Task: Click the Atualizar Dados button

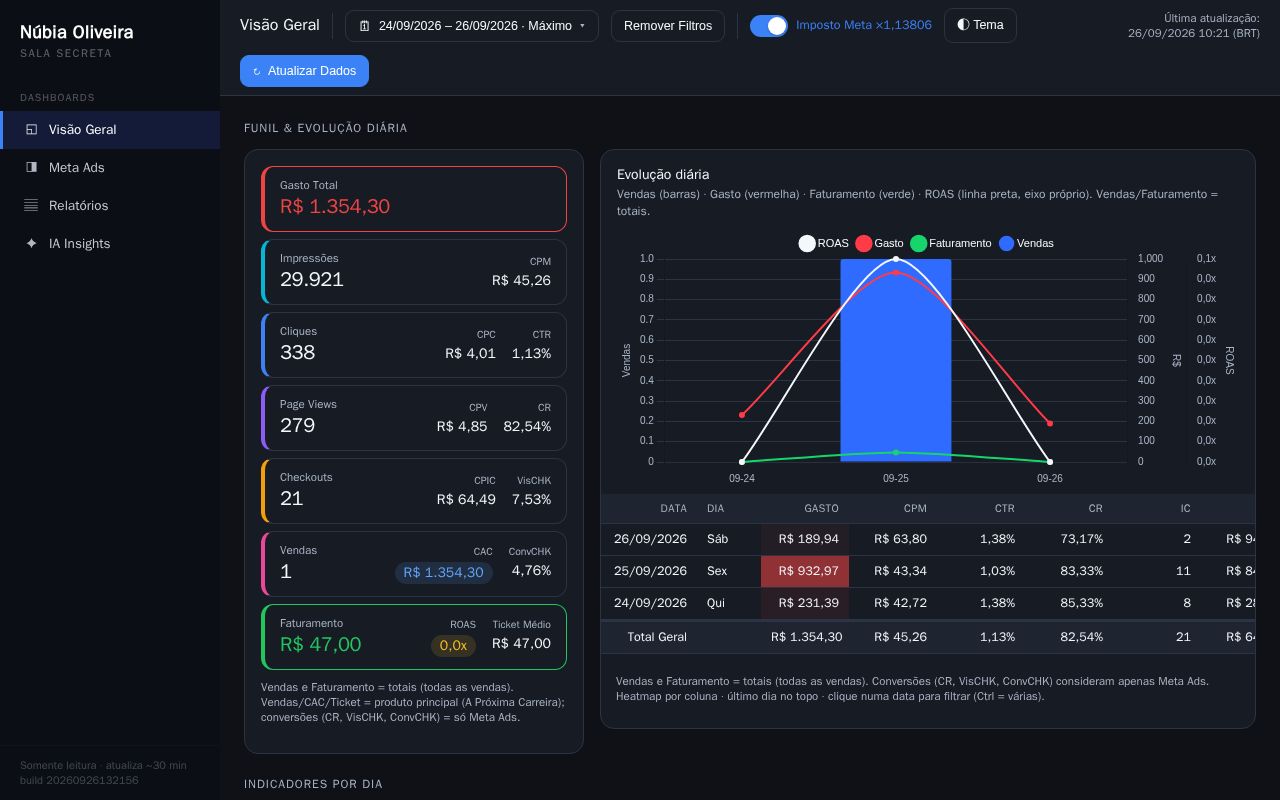Action: (x=304, y=71)
